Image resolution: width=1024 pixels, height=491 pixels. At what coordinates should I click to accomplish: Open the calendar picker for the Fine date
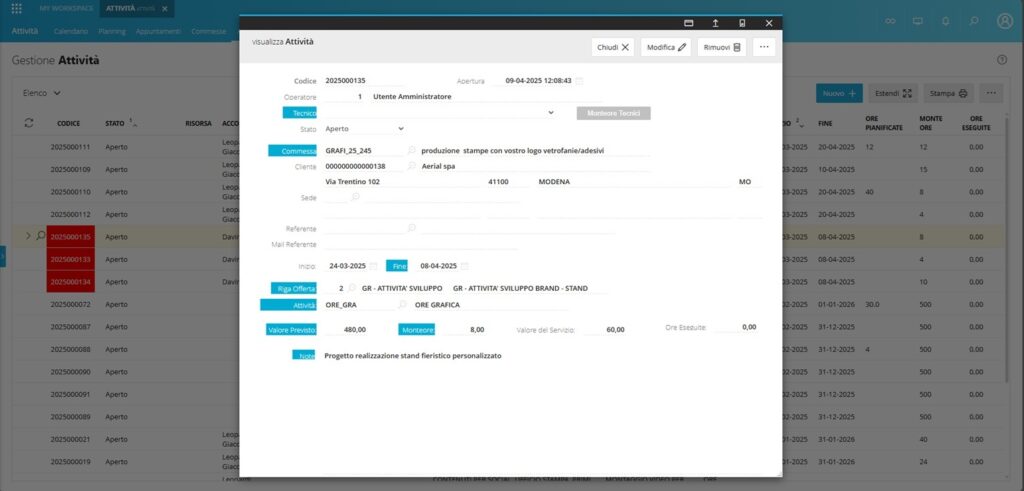[x=464, y=266]
